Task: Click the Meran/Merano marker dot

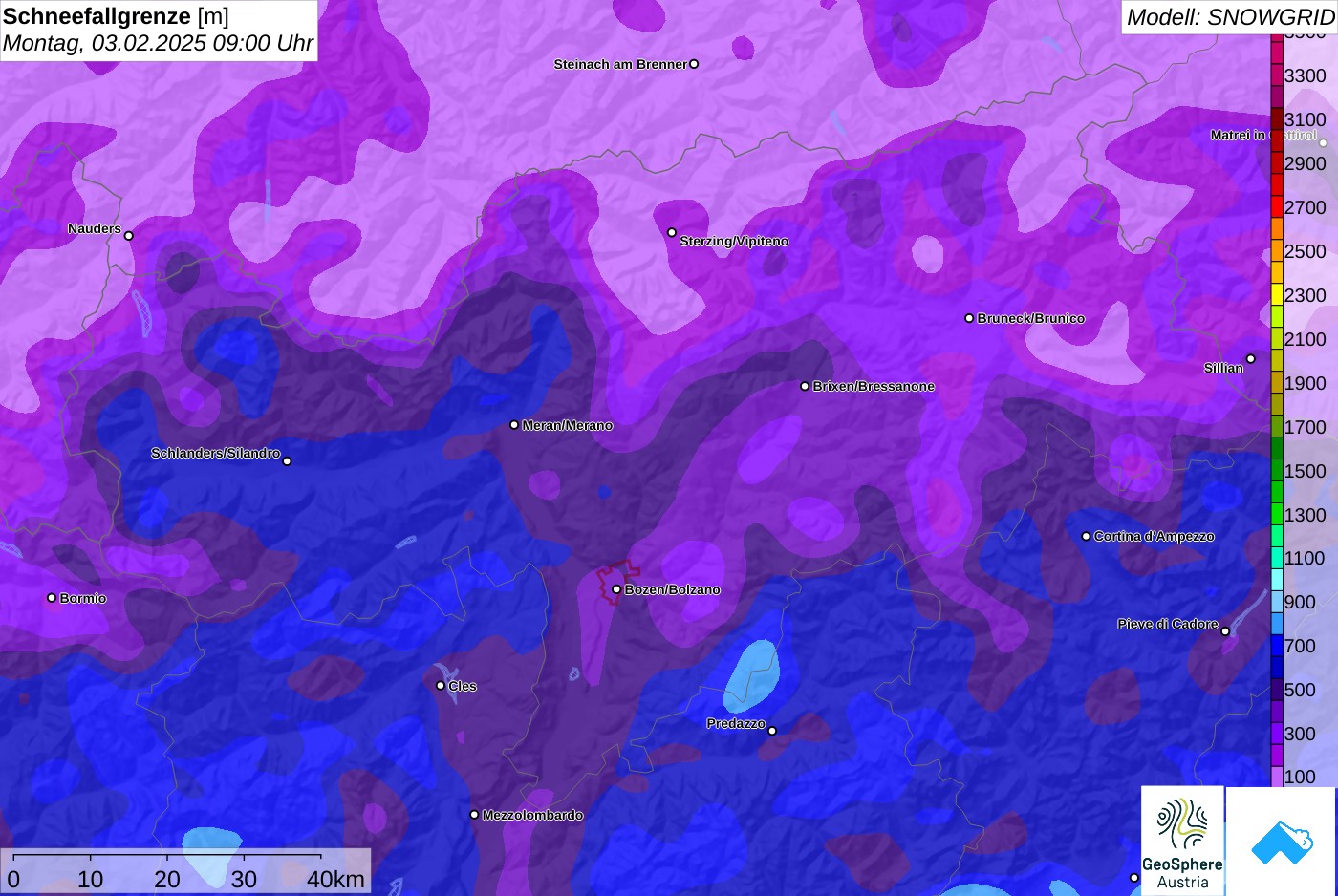Action: pyautogui.click(x=514, y=425)
